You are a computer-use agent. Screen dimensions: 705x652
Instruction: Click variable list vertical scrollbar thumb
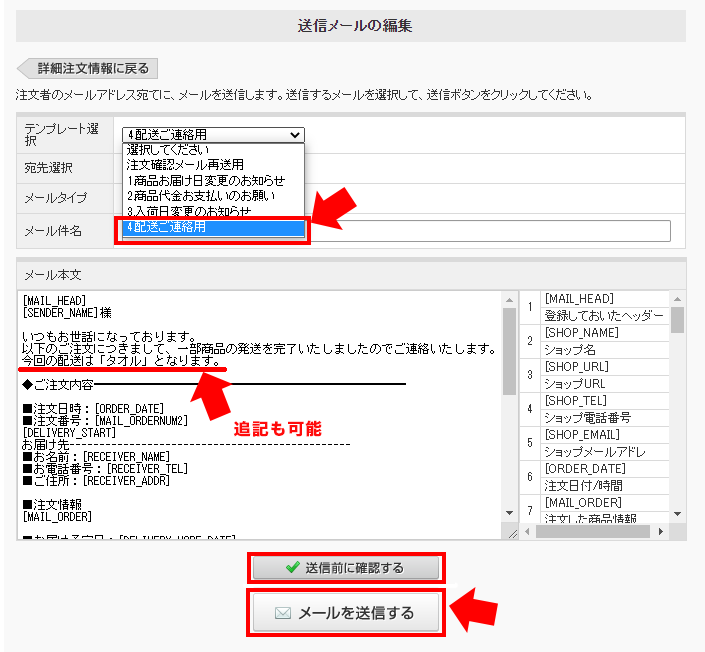tap(678, 320)
